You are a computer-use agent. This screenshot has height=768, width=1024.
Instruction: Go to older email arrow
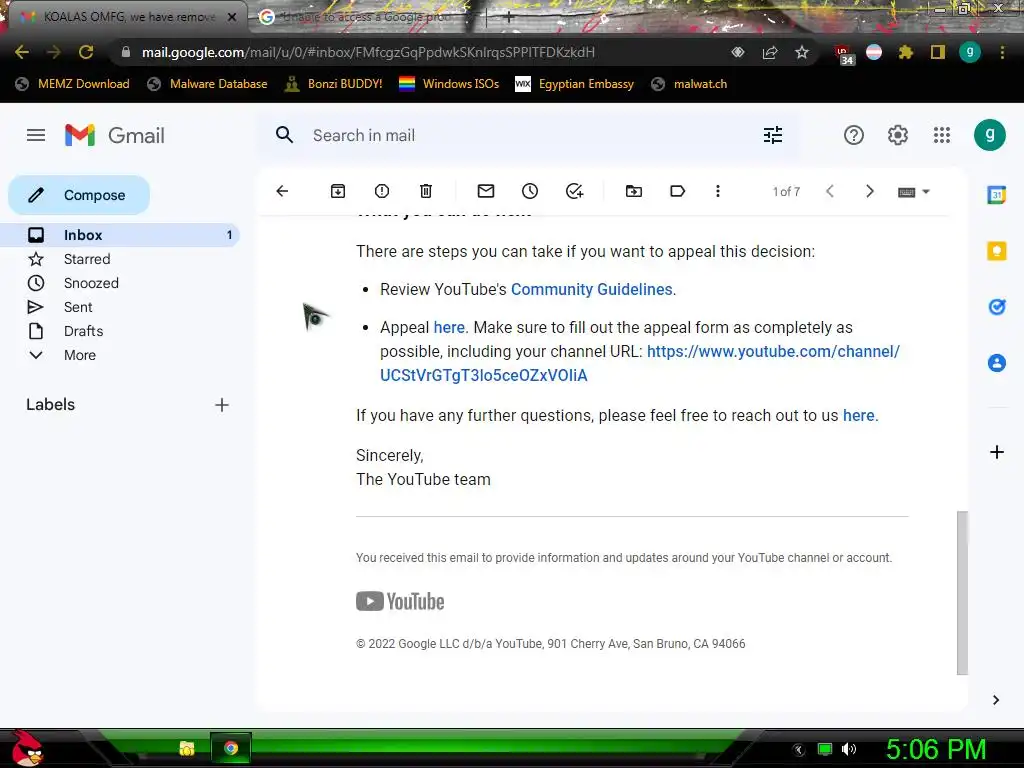869,191
